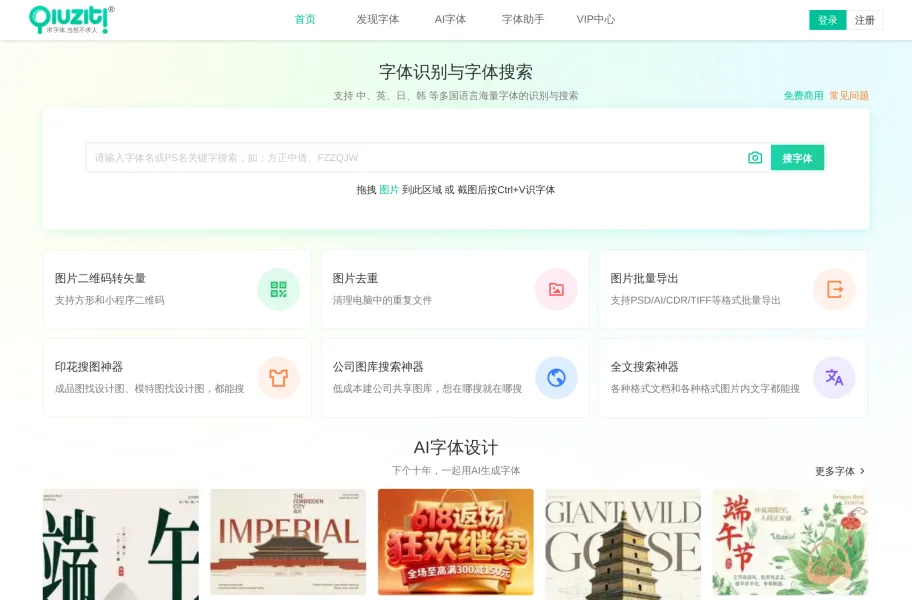This screenshot has height=600, width=912.
Task: Click the 图片 upload link in drag hint
Action: (x=389, y=190)
